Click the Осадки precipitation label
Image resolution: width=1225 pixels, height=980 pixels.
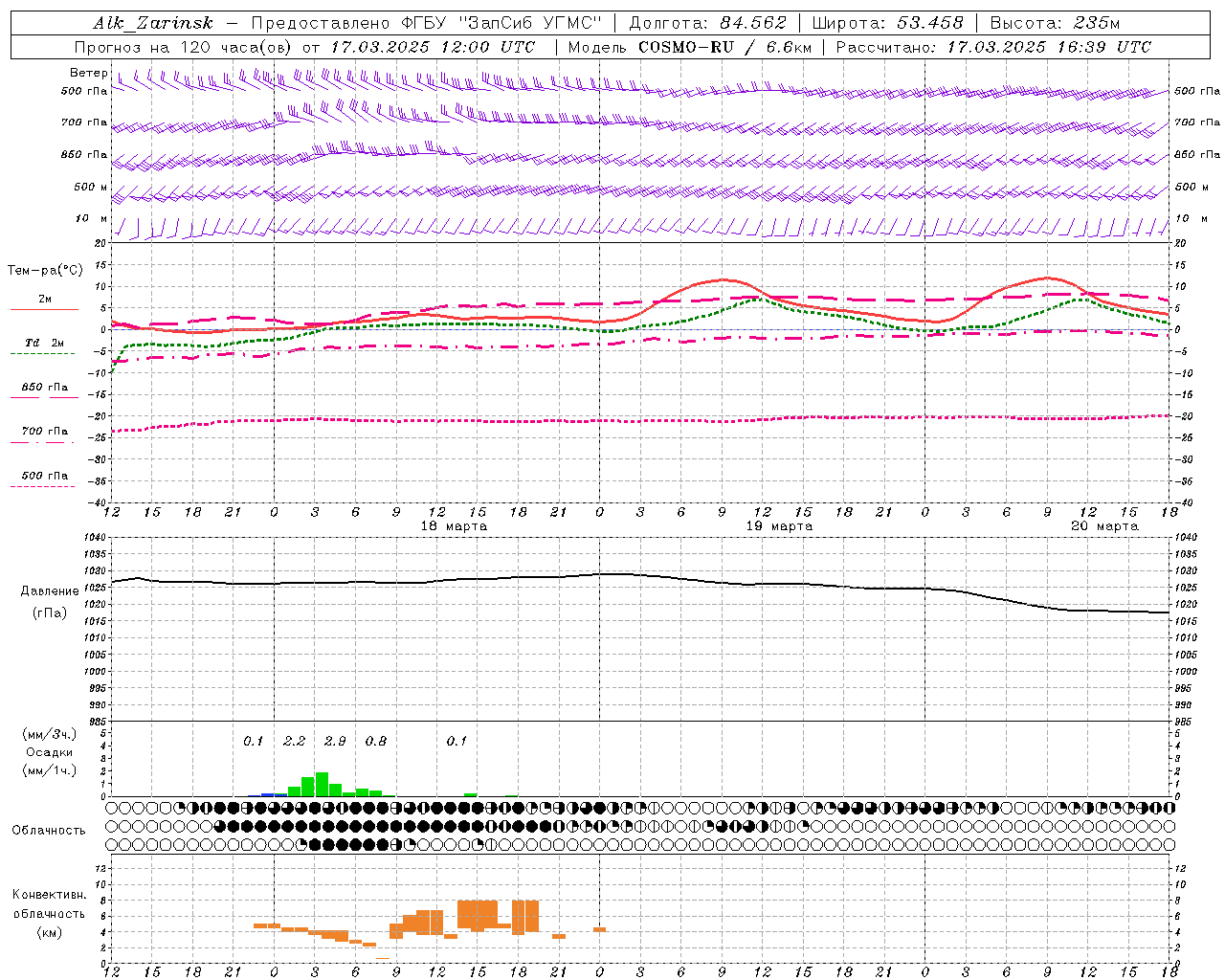pyautogui.click(x=49, y=752)
